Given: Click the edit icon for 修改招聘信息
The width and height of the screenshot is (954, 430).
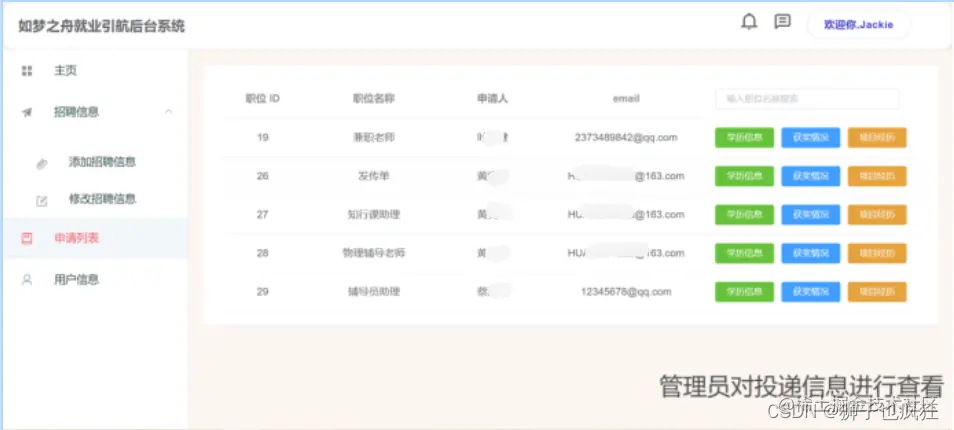Looking at the screenshot, I should coord(41,201).
